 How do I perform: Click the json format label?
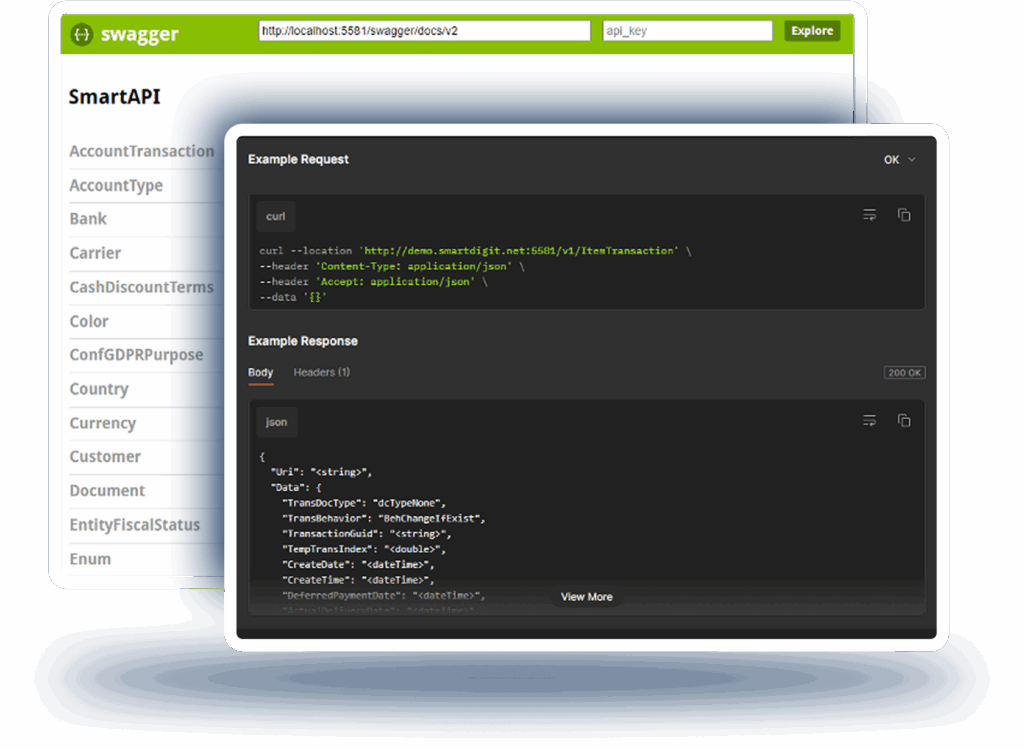(x=276, y=423)
